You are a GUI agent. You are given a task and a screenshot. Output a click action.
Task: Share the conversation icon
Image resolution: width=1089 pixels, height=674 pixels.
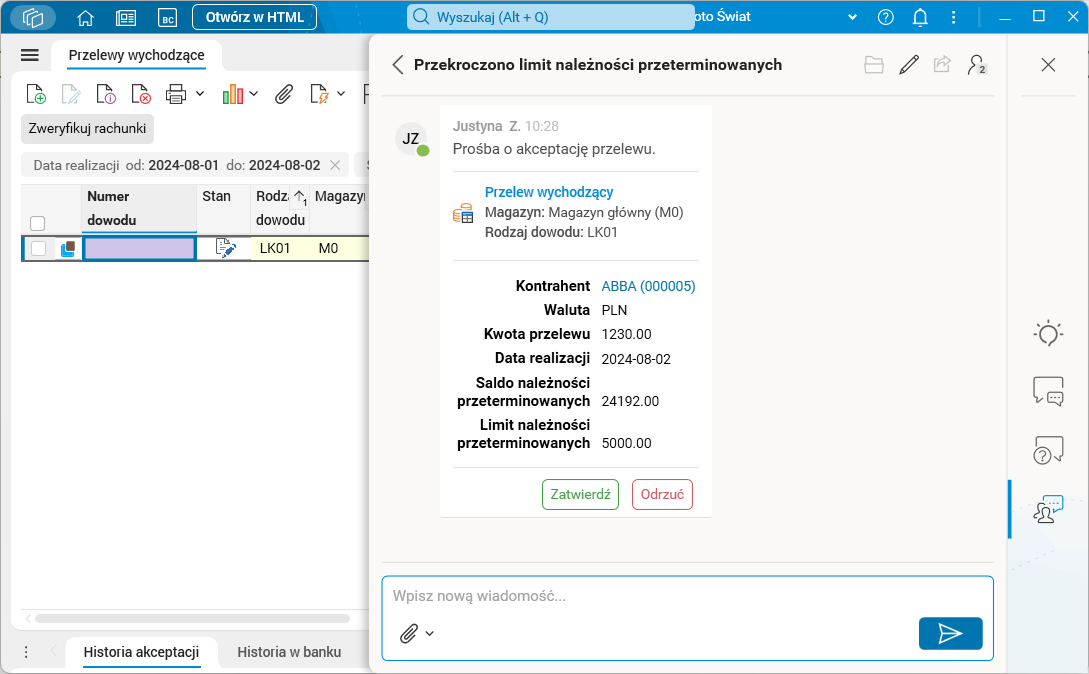pos(942,65)
